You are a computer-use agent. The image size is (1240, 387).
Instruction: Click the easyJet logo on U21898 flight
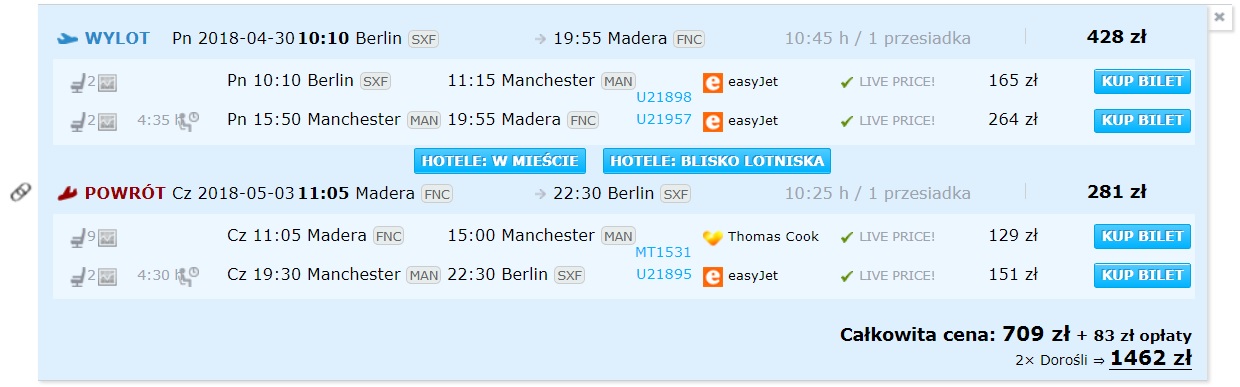(713, 82)
